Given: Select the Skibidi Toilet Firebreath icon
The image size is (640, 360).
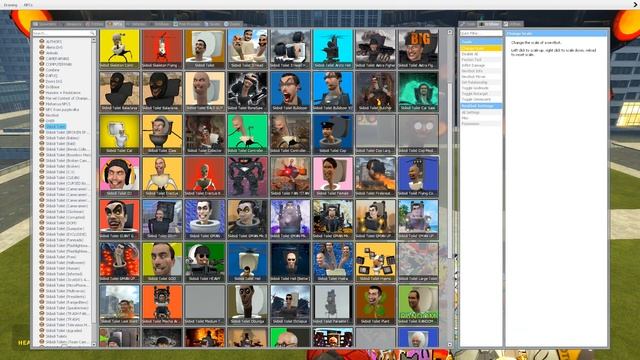Looking at the screenshot, I should pos(375,176).
